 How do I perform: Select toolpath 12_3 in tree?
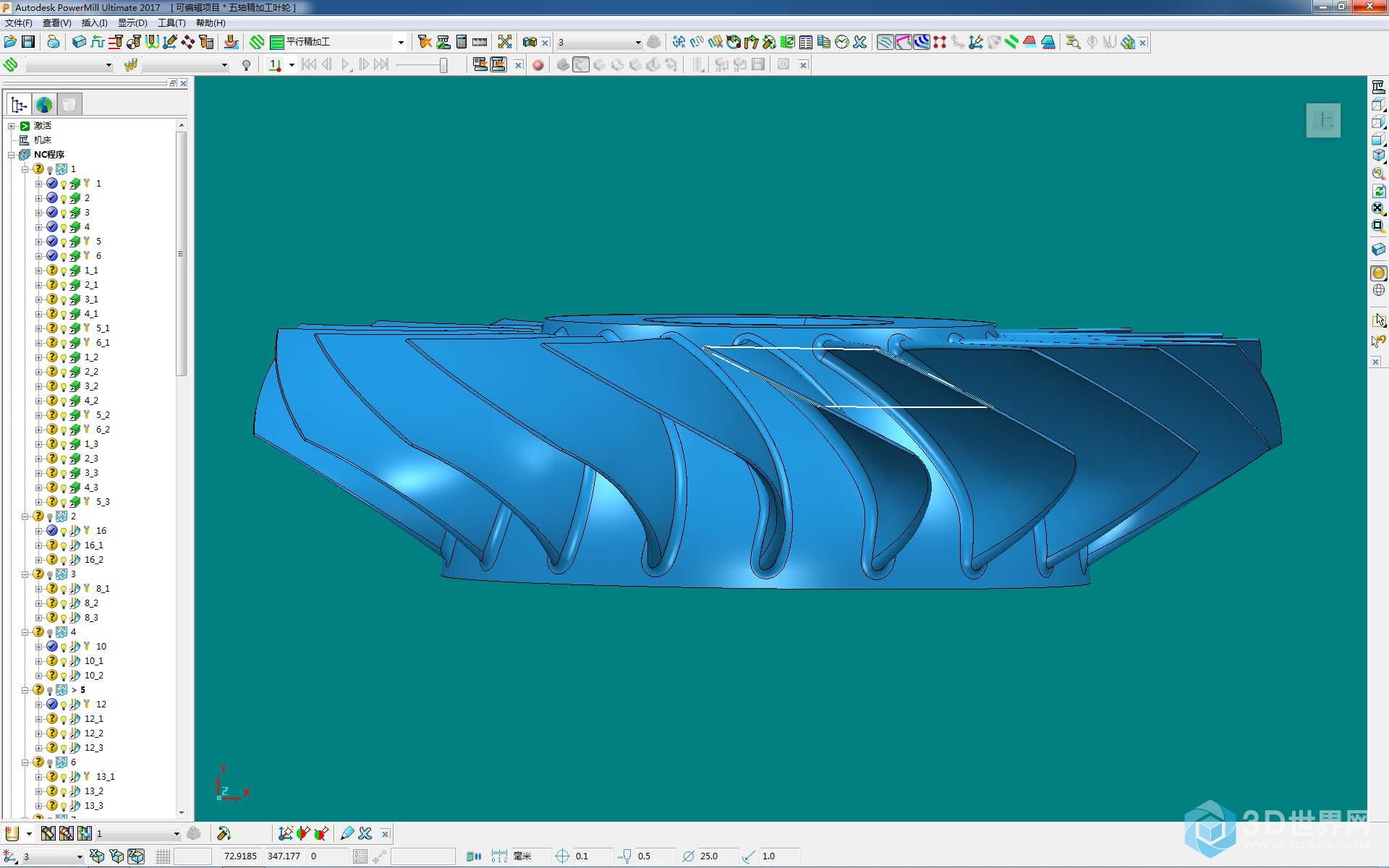tap(94, 748)
